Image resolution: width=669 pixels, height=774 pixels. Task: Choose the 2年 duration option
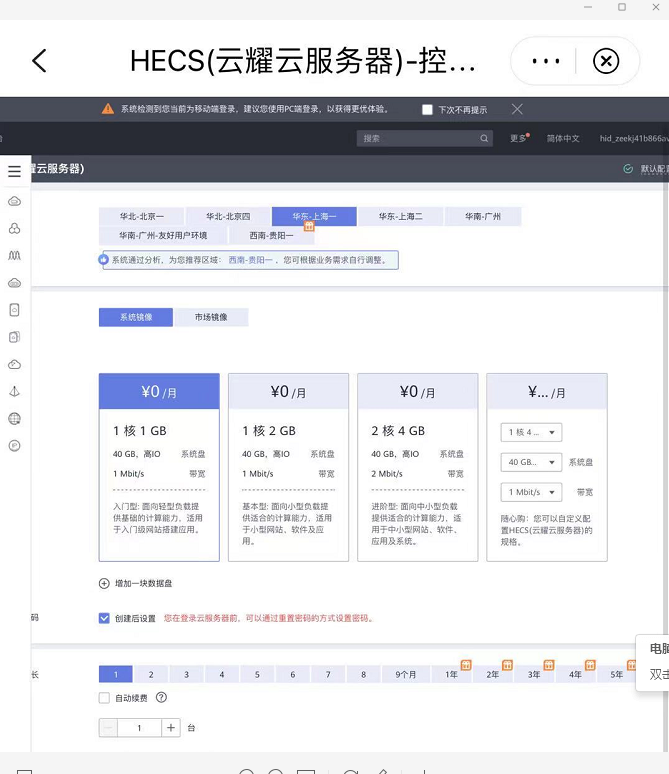click(x=493, y=674)
